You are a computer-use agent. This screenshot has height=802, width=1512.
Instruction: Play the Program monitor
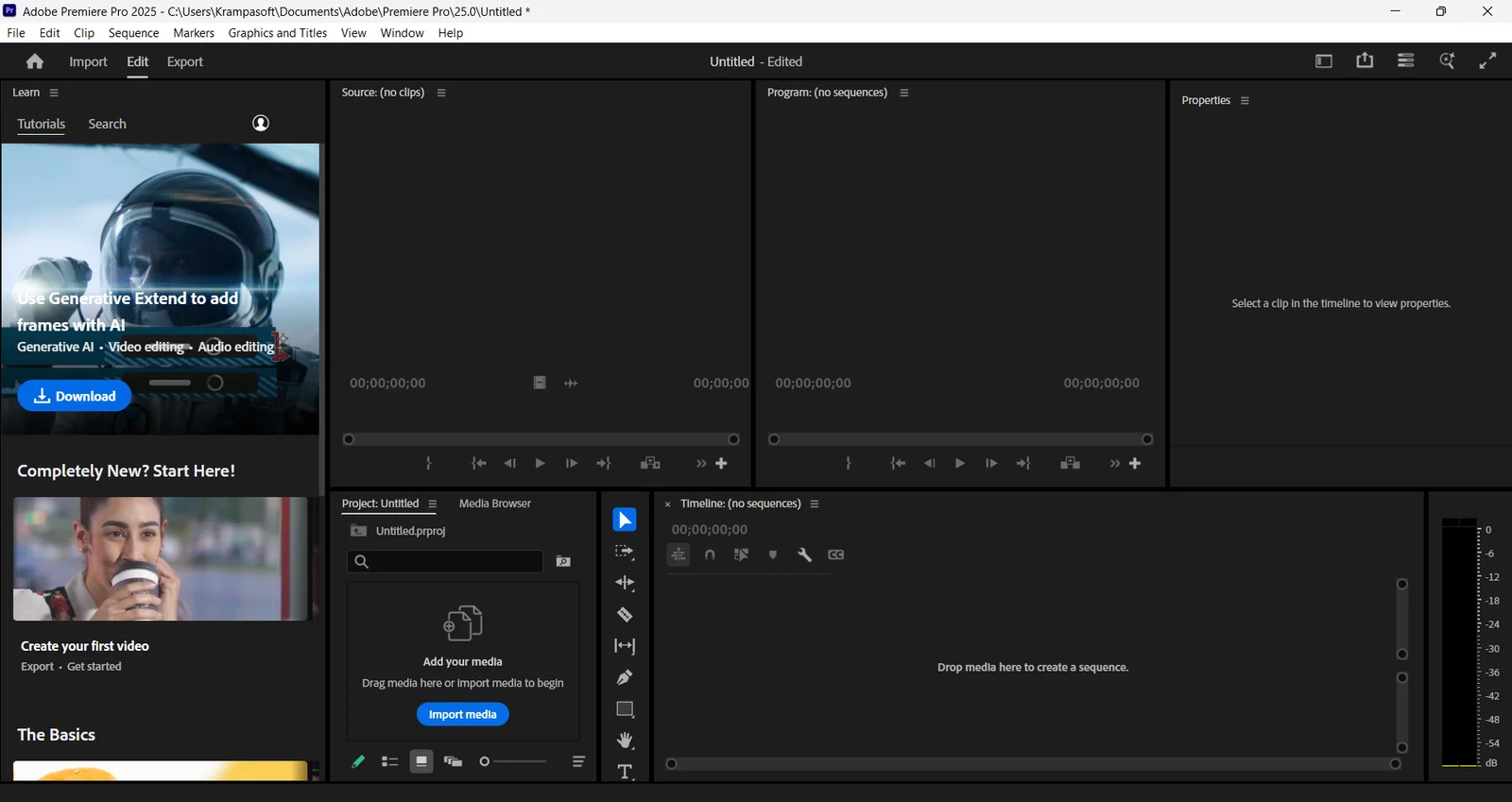(x=959, y=464)
